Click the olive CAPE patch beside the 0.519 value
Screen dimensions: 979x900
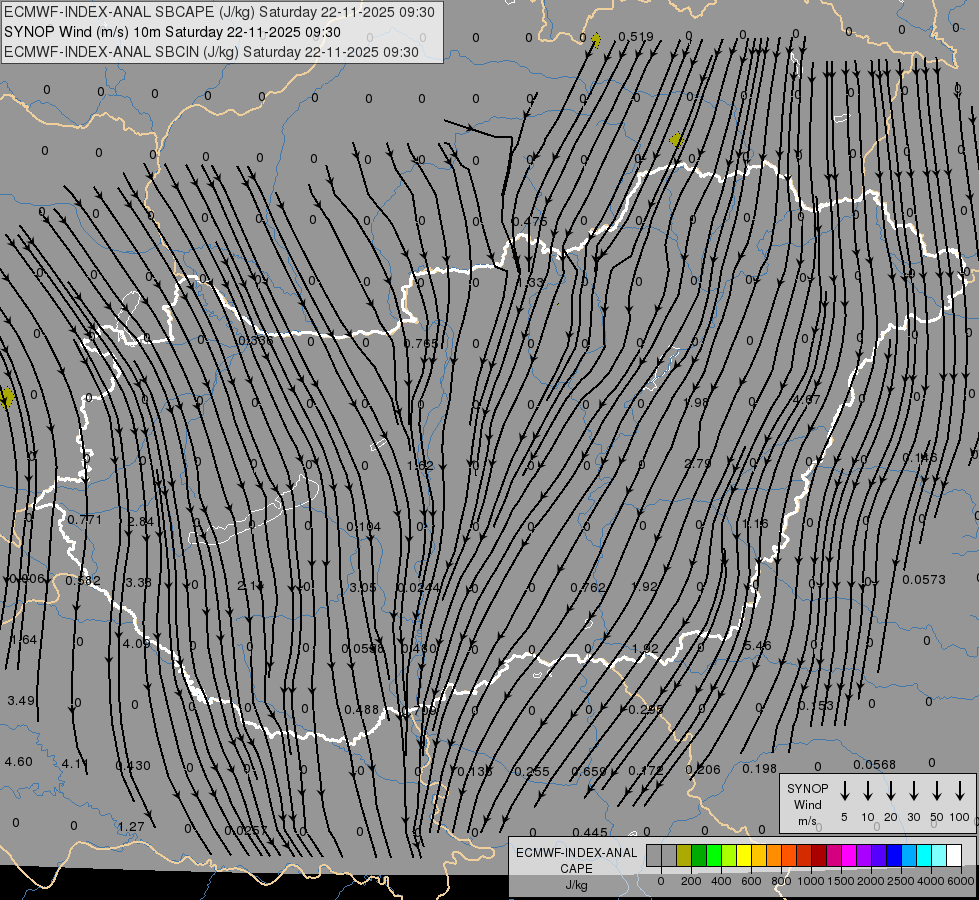click(x=596, y=41)
